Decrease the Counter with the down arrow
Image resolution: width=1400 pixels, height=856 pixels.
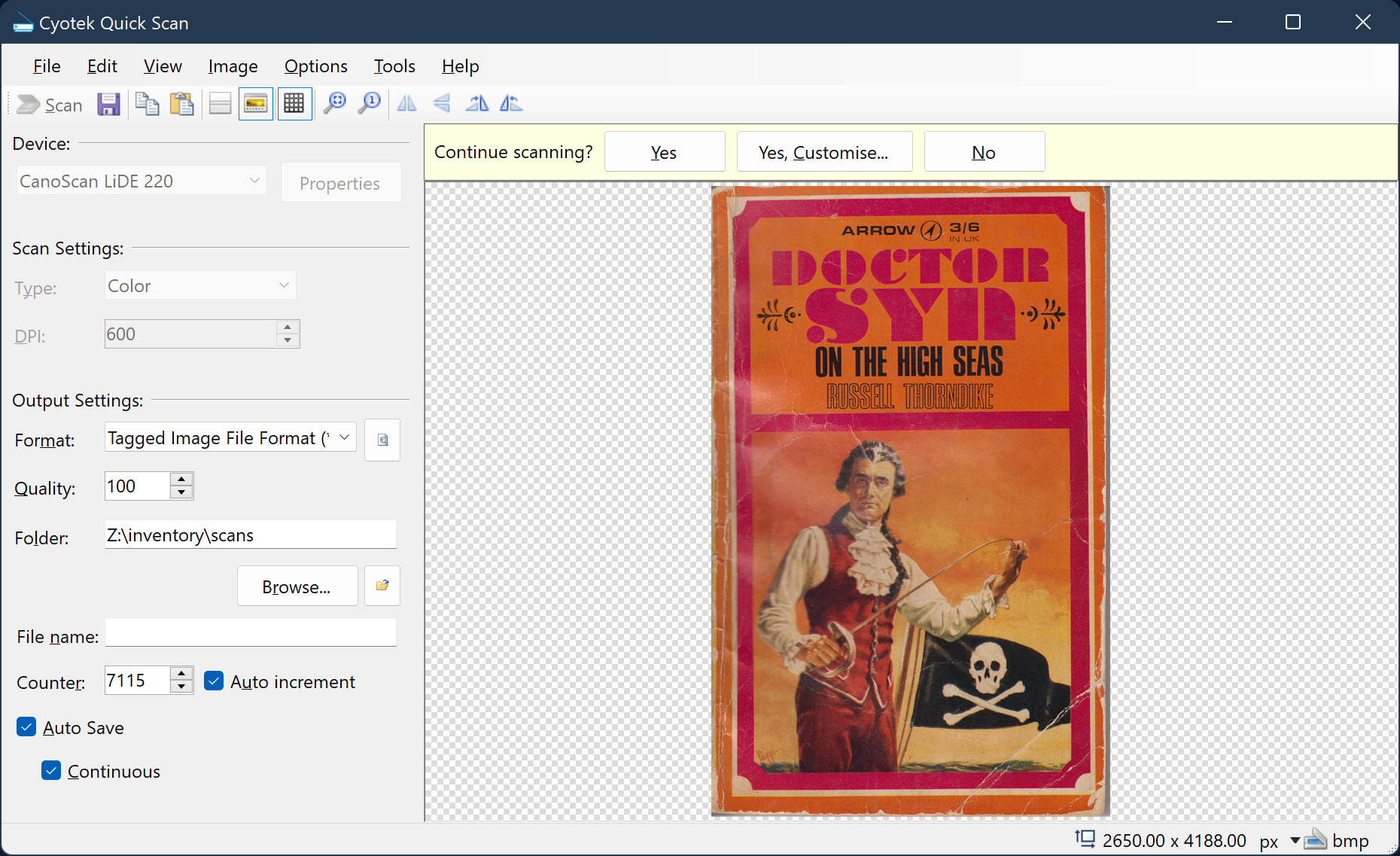(181, 687)
